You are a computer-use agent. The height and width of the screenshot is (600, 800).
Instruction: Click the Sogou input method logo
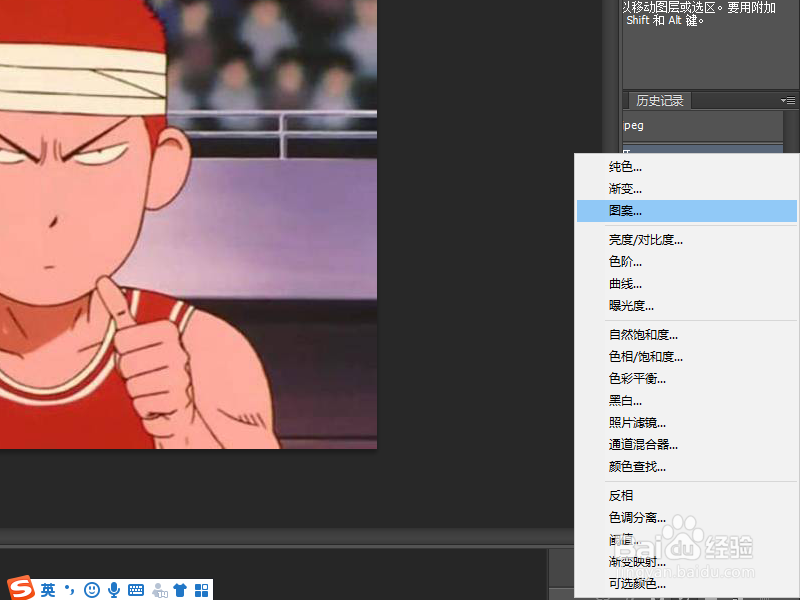[x=21, y=588]
